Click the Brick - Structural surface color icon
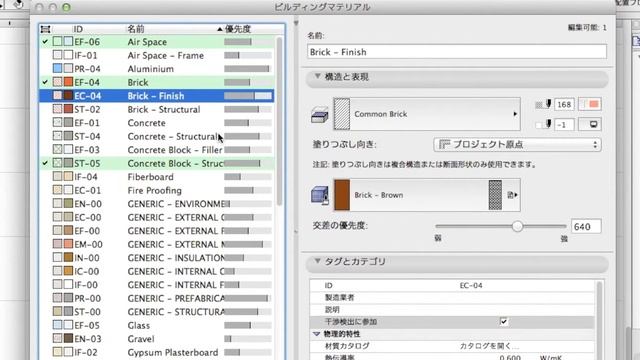Image resolution: width=640 pixels, height=360 pixels. 68,109
